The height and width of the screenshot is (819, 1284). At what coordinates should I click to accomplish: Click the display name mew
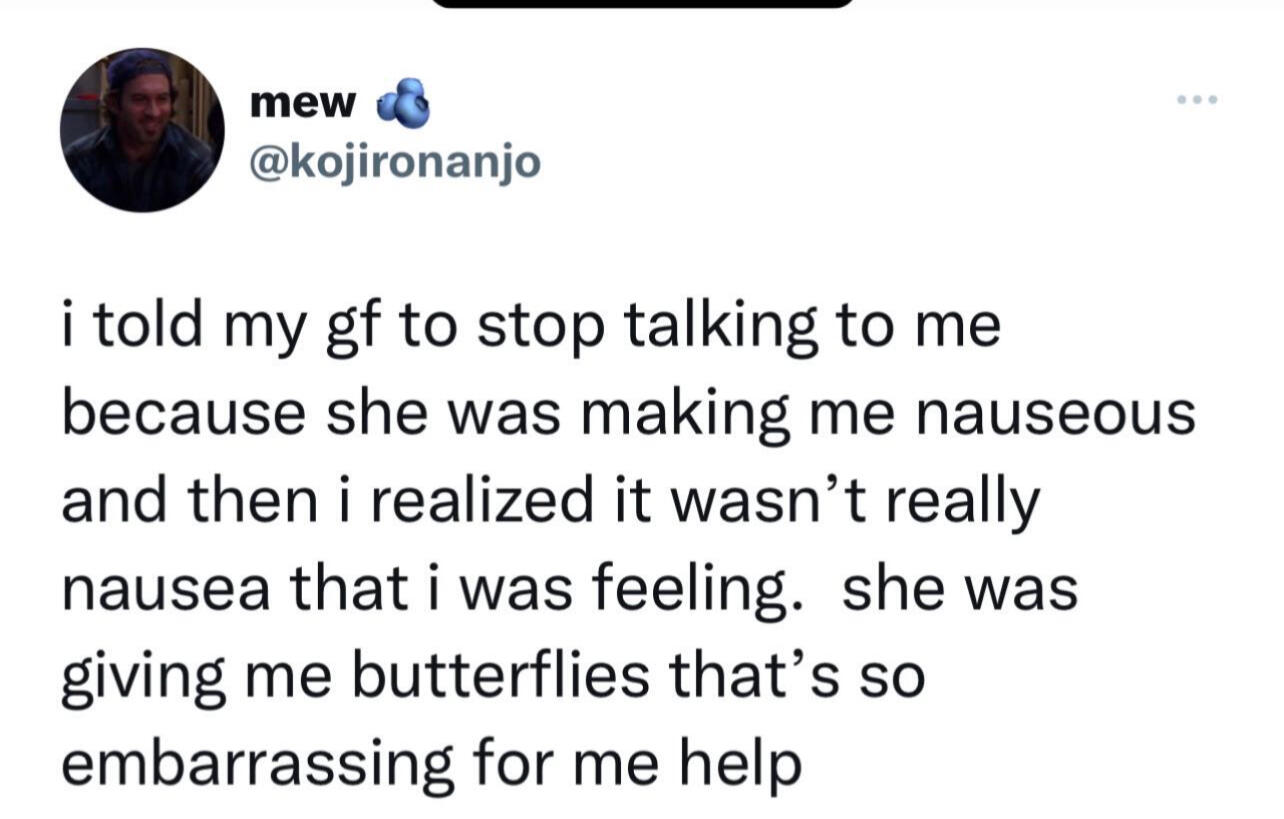tap(302, 102)
